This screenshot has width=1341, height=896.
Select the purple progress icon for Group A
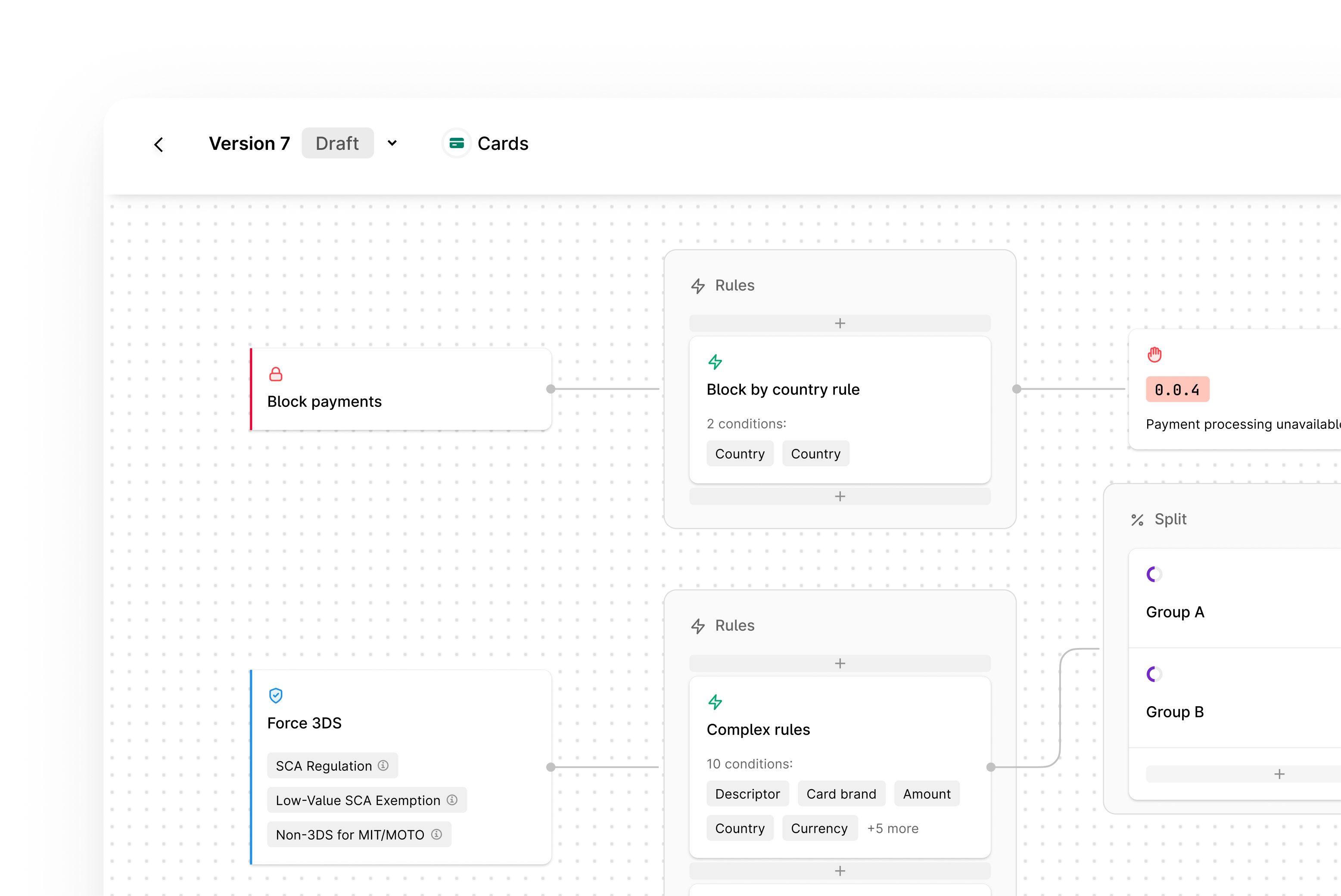click(x=1154, y=574)
